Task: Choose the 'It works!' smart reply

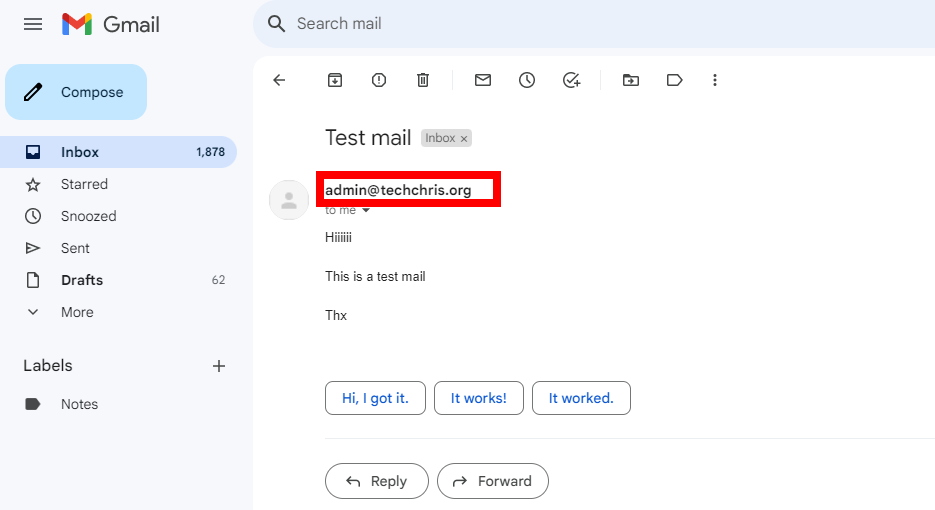Action: coord(478,398)
